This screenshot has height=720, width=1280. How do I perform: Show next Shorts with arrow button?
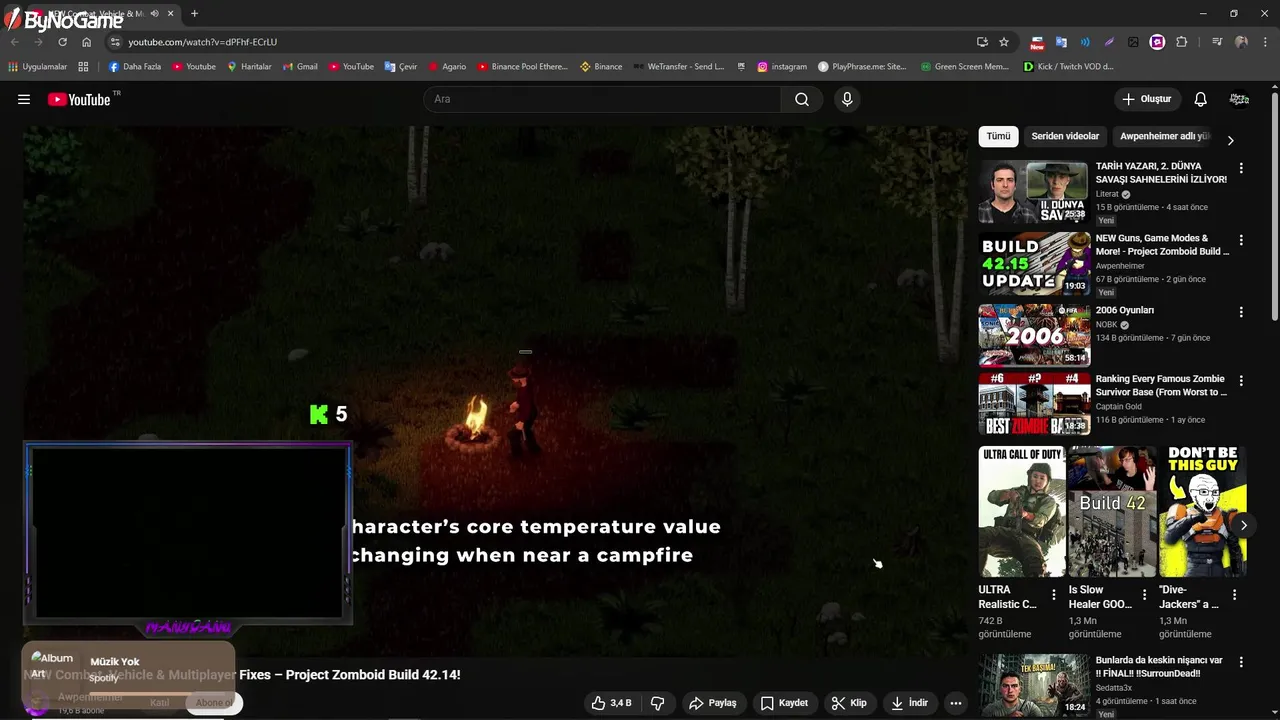tap(1243, 525)
